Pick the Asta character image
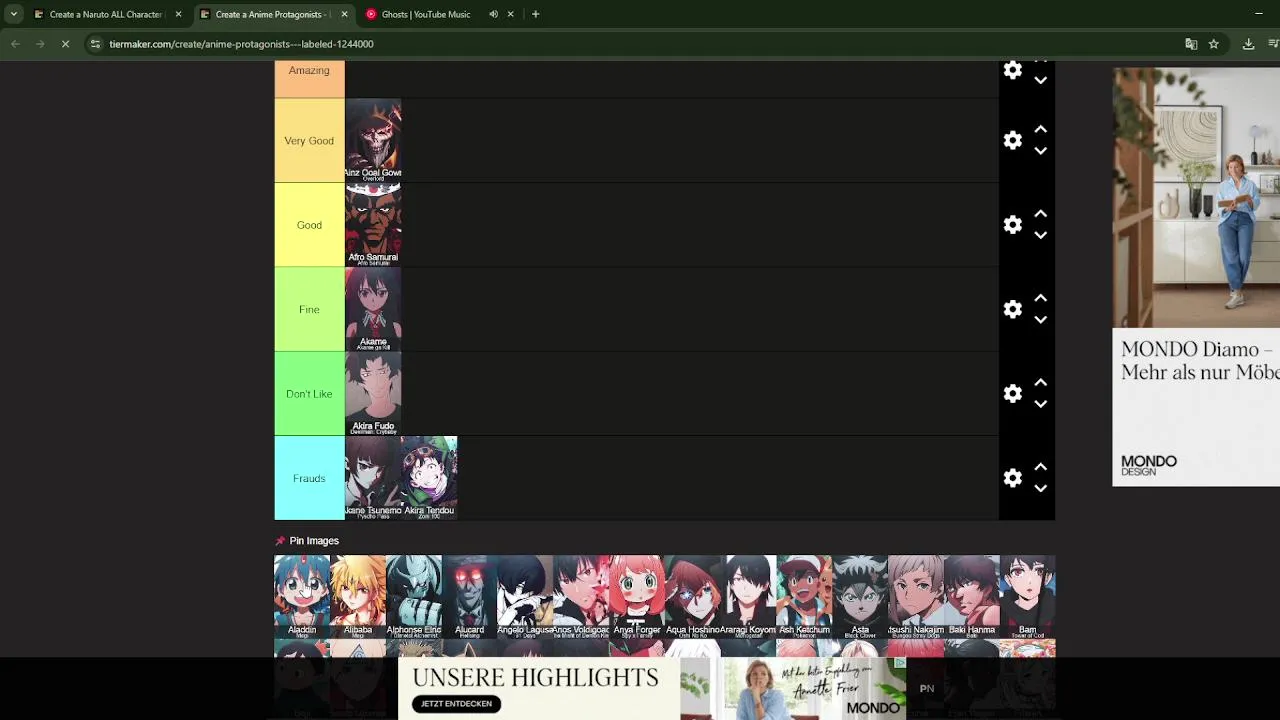The height and width of the screenshot is (720, 1280). coord(860,597)
